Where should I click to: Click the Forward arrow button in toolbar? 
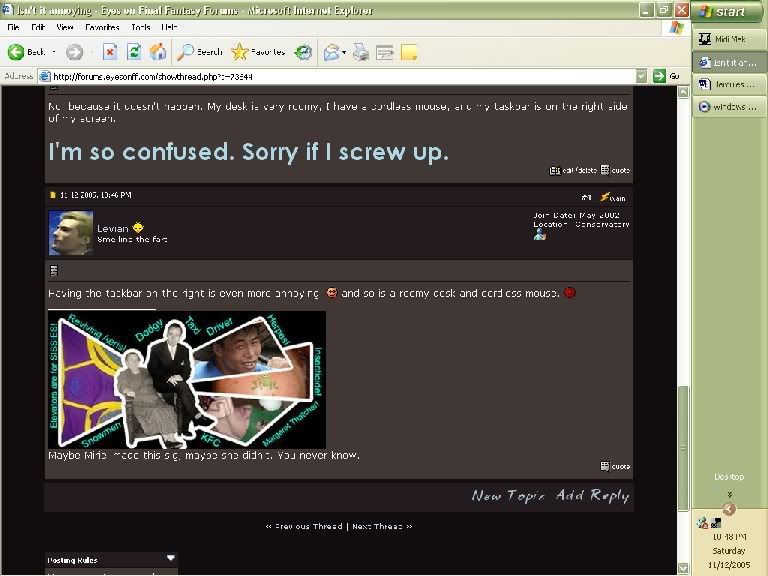74,52
